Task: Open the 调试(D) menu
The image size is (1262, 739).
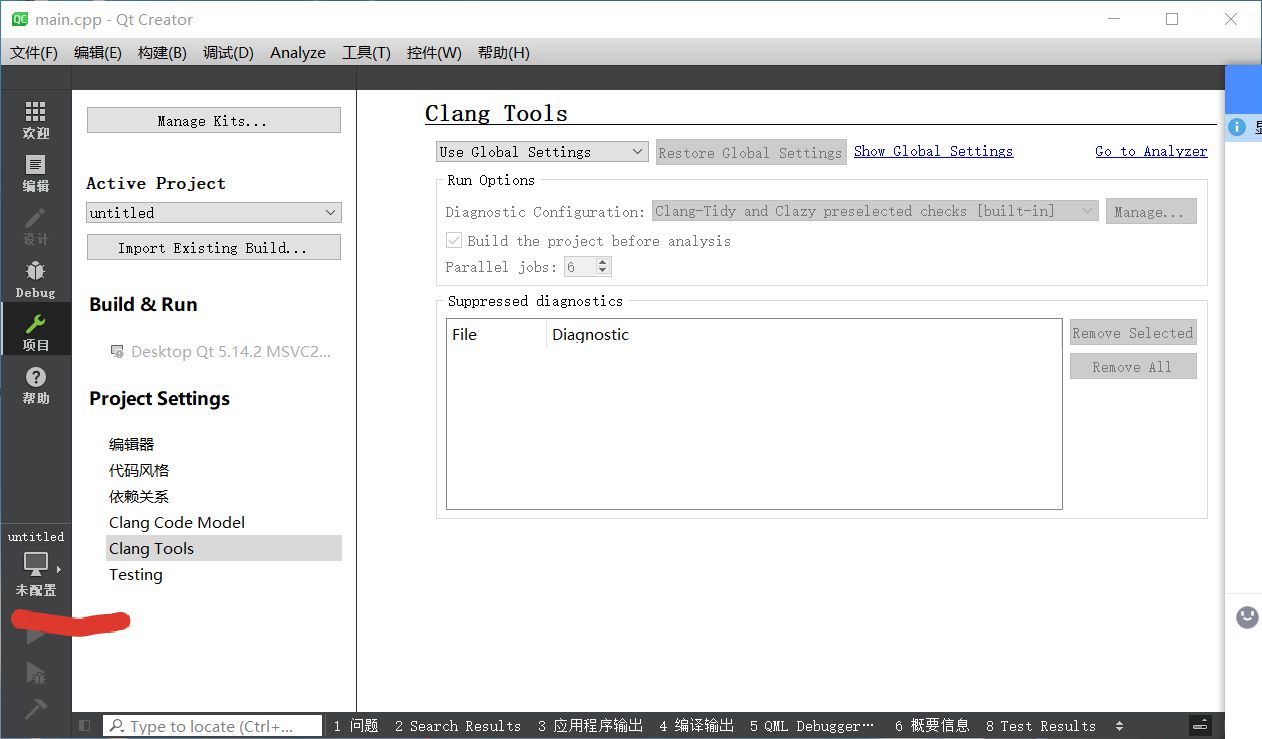Action: [228, 53]
